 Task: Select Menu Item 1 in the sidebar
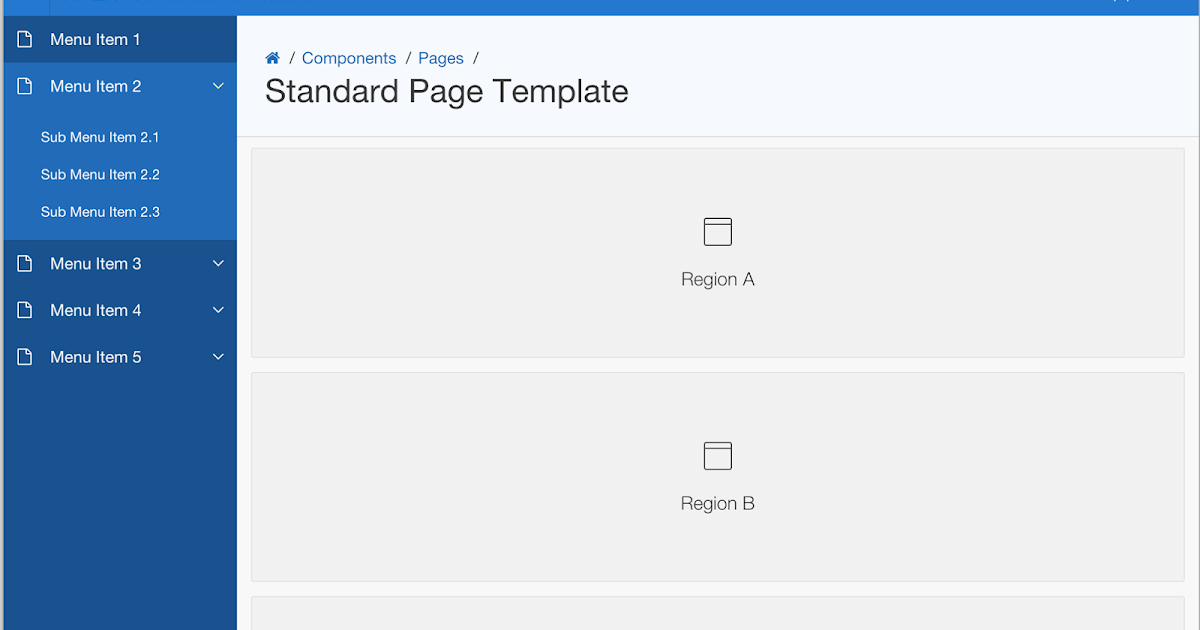(95, 39)
